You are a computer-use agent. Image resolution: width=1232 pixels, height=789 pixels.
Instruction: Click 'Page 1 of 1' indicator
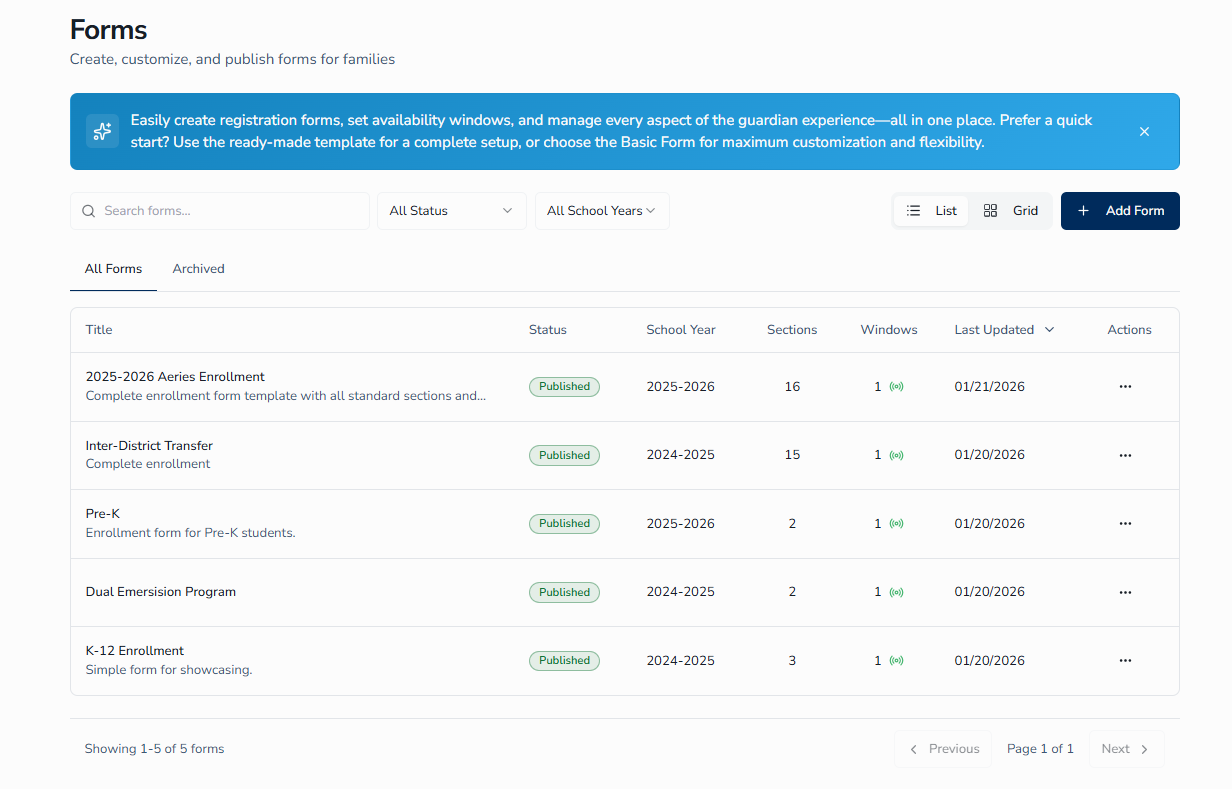pyautogui.click(x=1040, y=749)
